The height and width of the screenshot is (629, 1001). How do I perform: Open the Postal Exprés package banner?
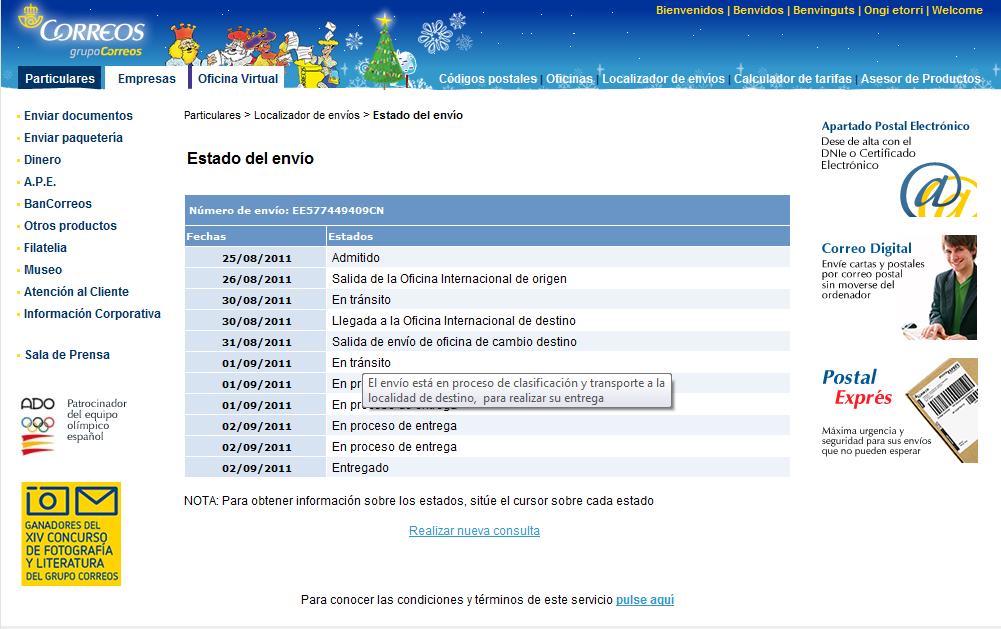(x=942, y=410)
